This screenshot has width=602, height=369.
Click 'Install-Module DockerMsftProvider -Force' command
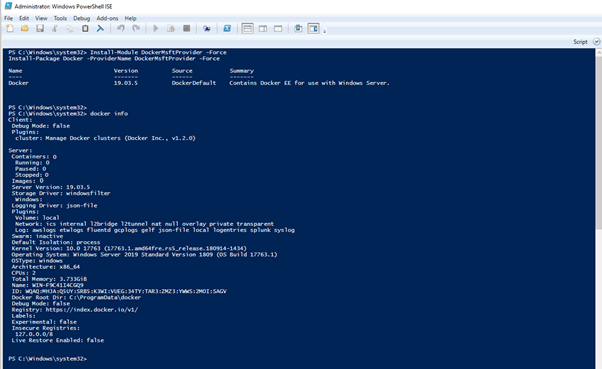click(x=158, y=52)
